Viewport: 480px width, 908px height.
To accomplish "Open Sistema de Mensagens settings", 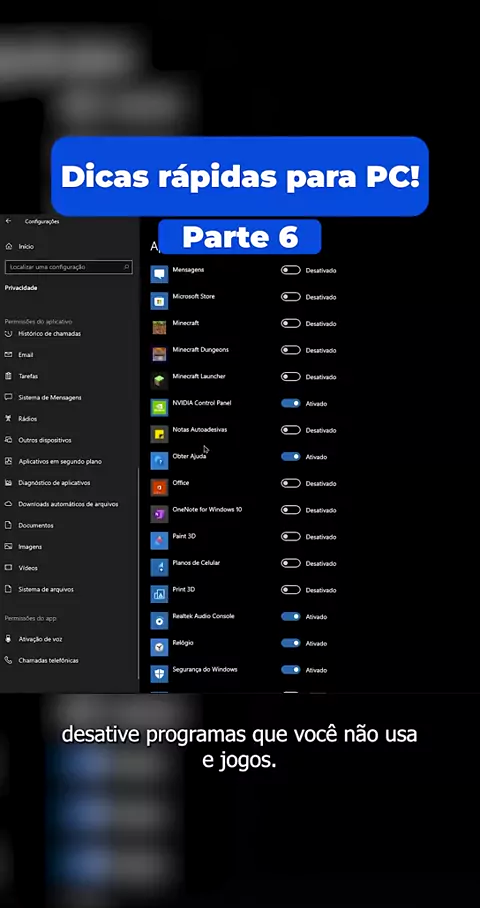I will tap(43, 398).
